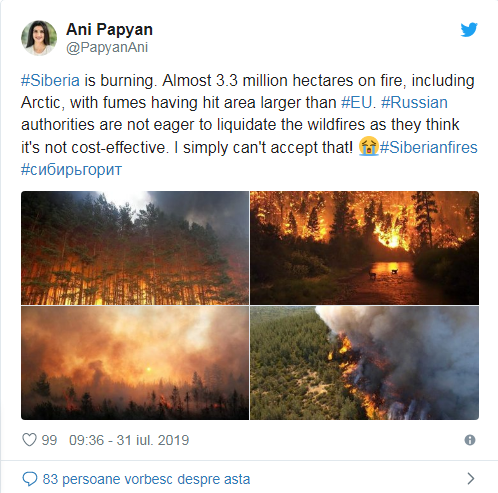This screenshot has height=493, width=498.
Task: Open Ani Papyan's profile avatar
Action: tap(39, 38)
